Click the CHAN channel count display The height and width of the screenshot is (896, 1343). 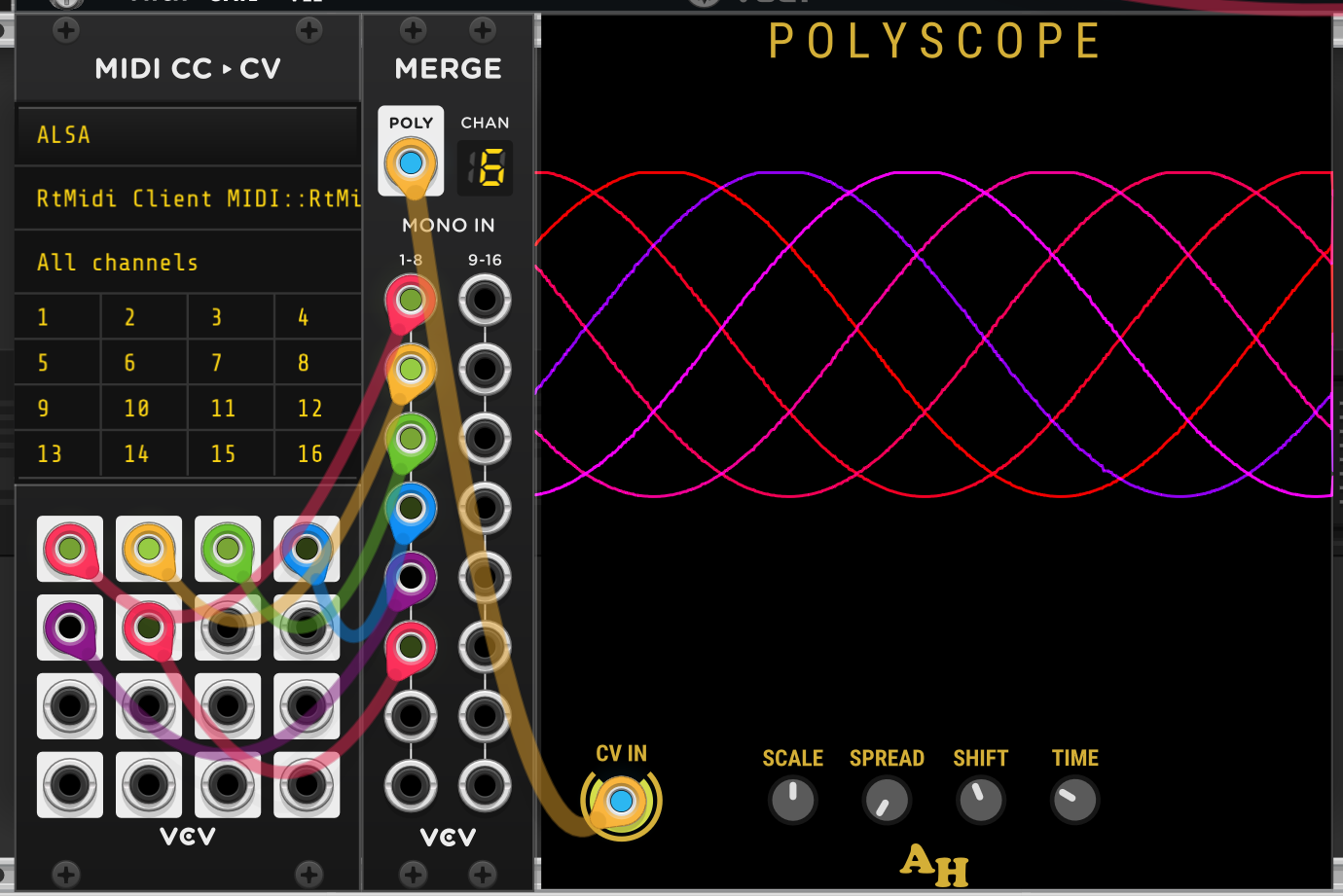click(x=485, y=168)
